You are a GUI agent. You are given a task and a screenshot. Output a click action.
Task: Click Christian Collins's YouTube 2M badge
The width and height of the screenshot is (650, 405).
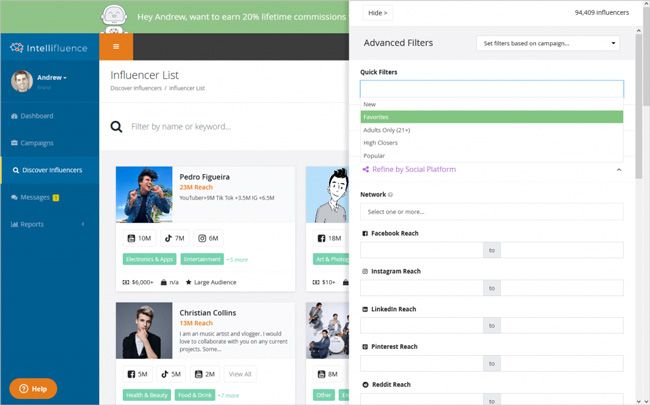click(x=205, y=374)
